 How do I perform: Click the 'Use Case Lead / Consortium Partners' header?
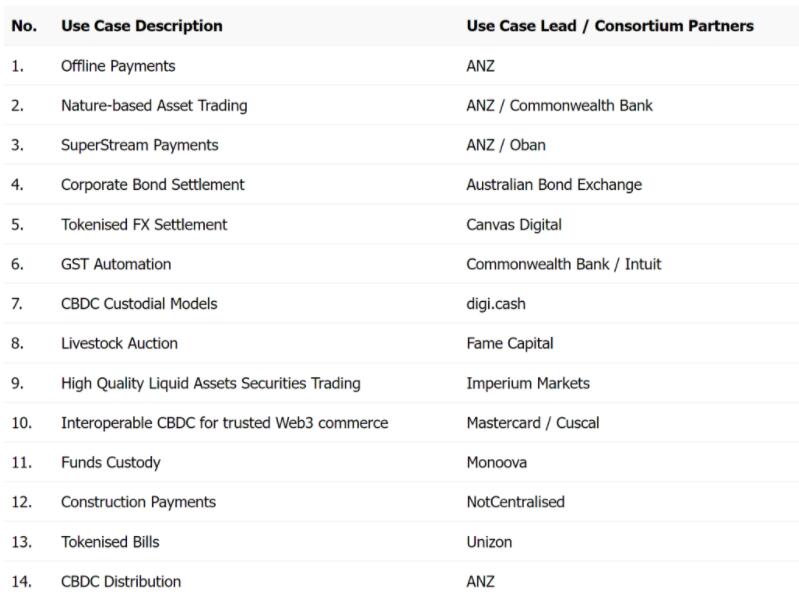point(610,26)
